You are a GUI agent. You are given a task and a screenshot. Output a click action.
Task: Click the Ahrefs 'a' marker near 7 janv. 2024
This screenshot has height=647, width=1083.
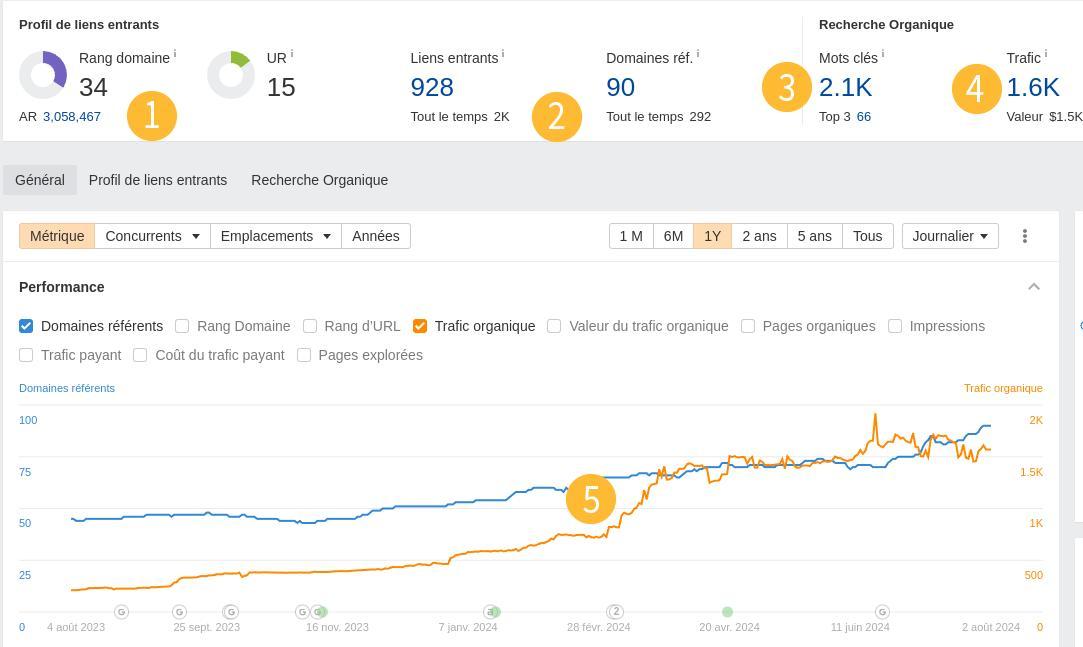491,611
